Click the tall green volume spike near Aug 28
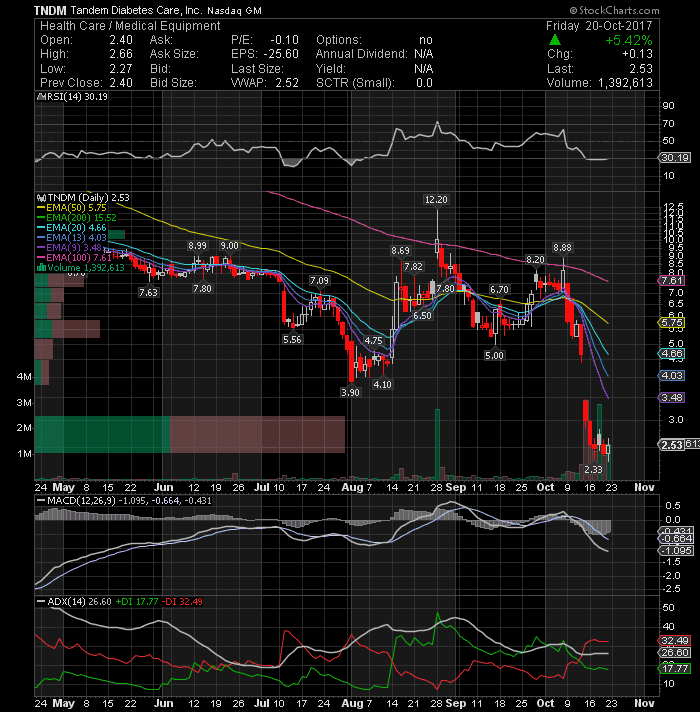The image size is (700, 712). coord(438,444)
